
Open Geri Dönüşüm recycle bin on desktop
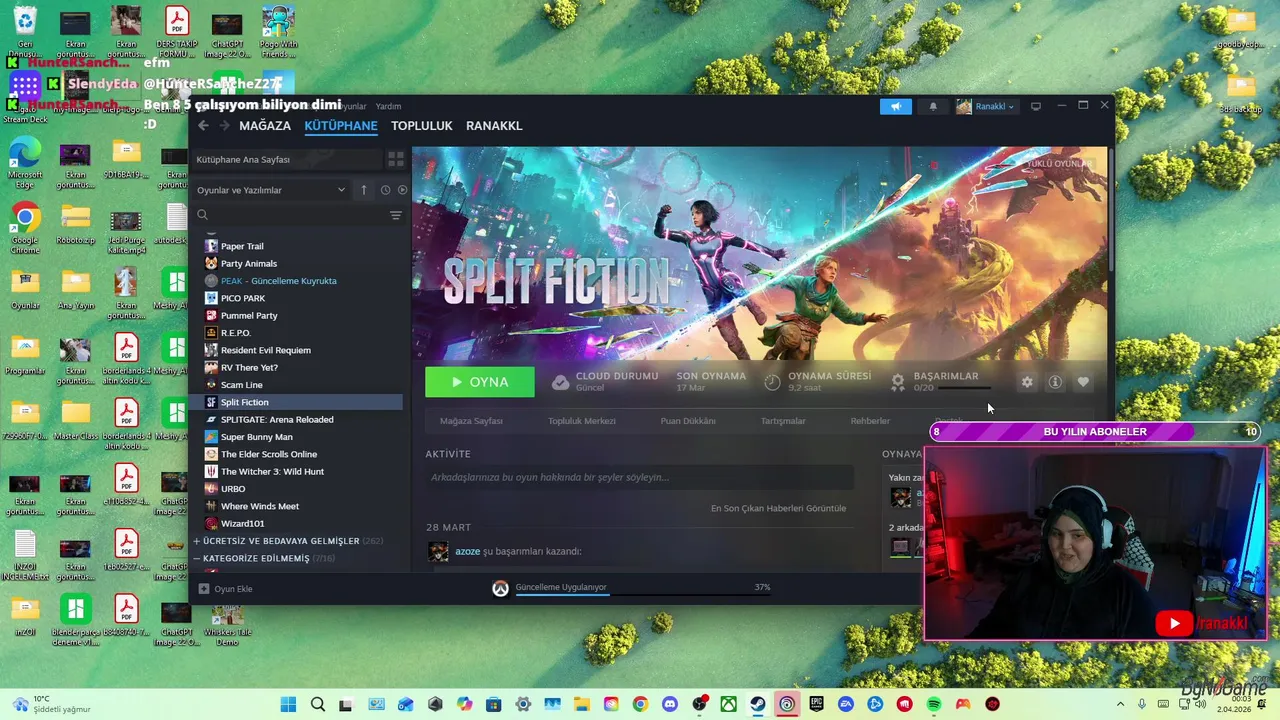[x=24, y=30]
